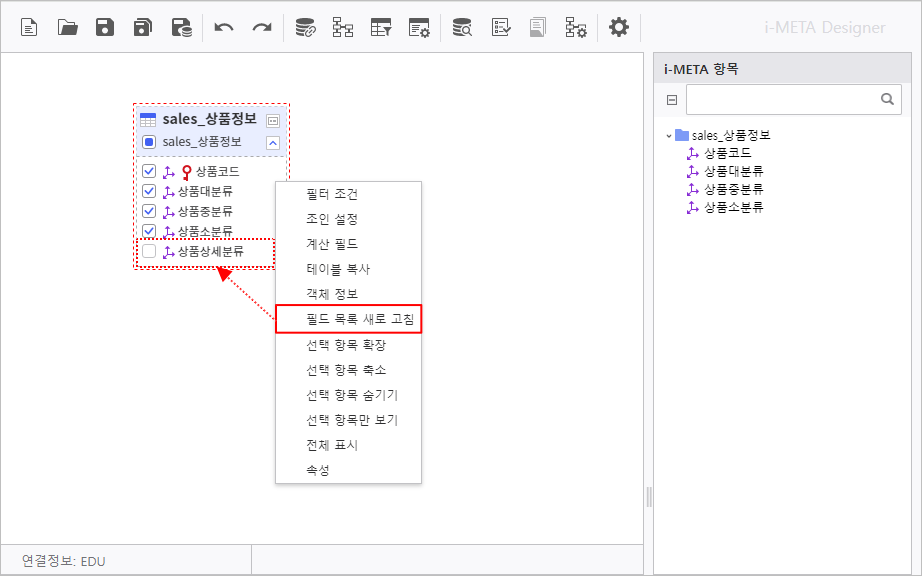Click the 연결정보: EDU status text

click(64, 561)
